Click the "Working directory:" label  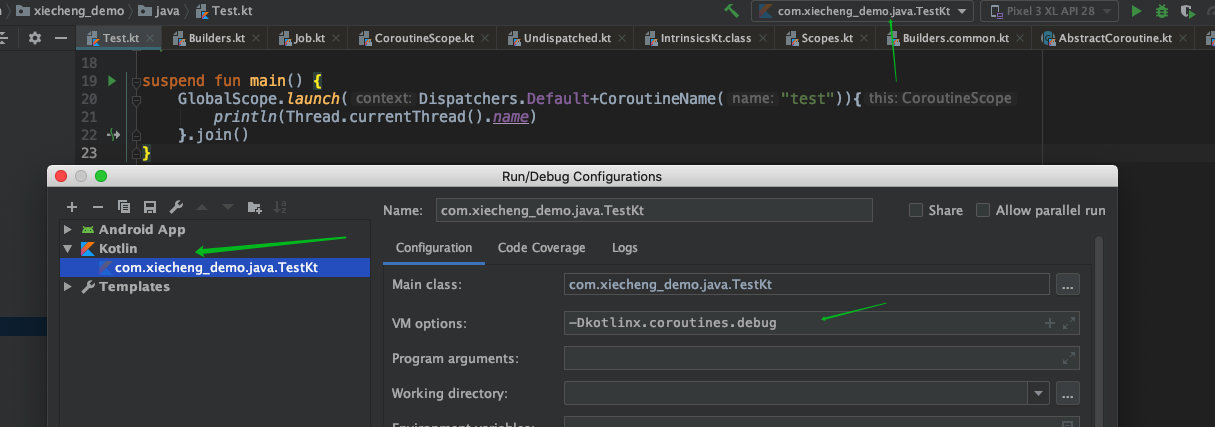450,393
